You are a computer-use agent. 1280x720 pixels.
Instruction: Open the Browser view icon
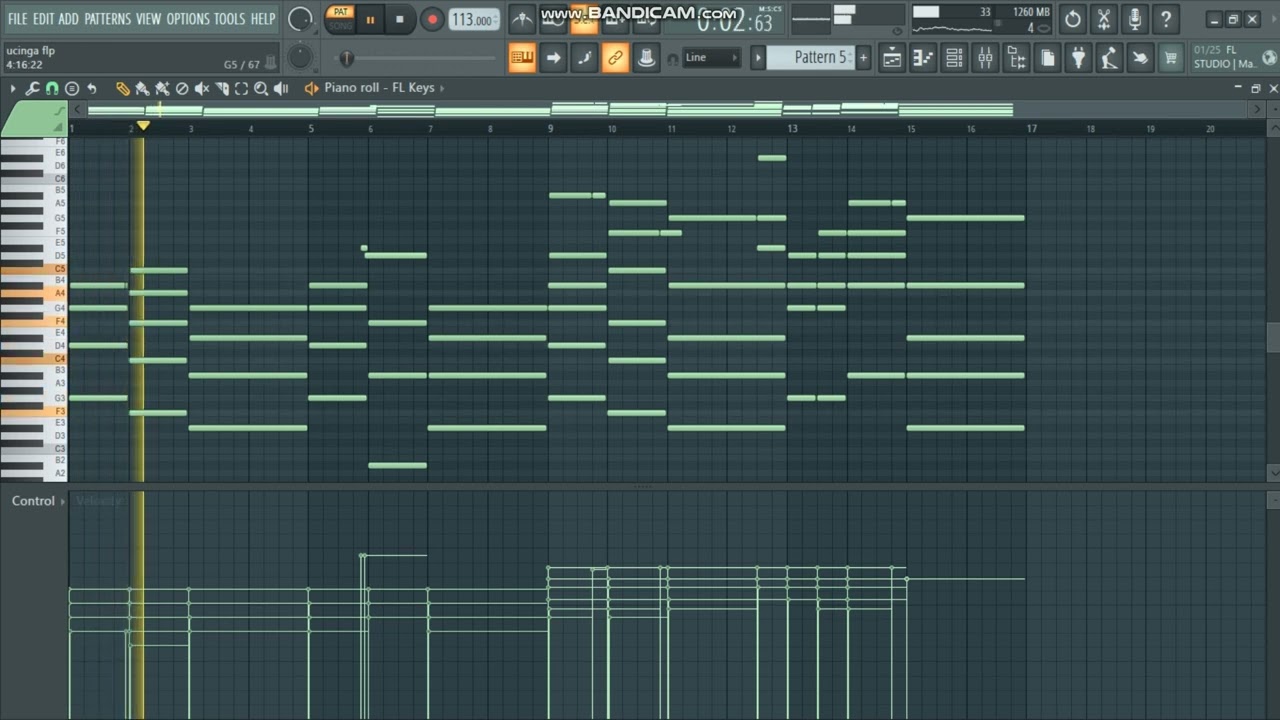coord(1016,58)
